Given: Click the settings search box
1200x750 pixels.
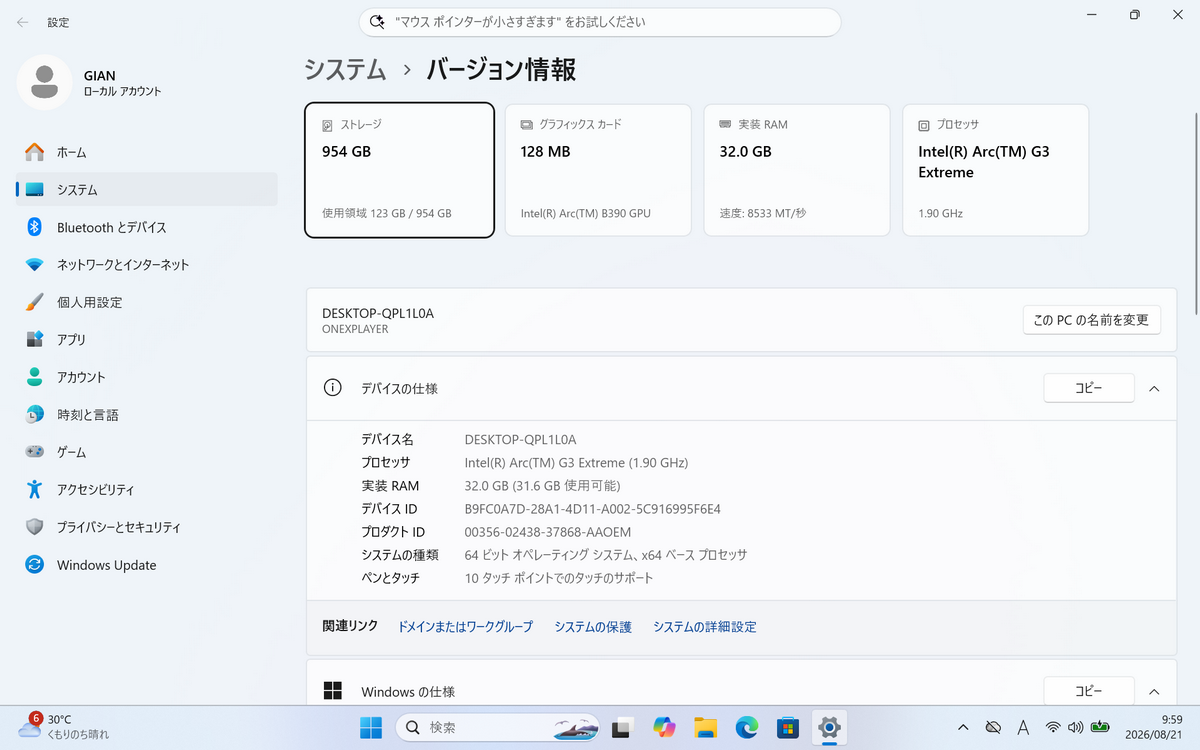Looking at the screenshot, I should coord(600,22).
